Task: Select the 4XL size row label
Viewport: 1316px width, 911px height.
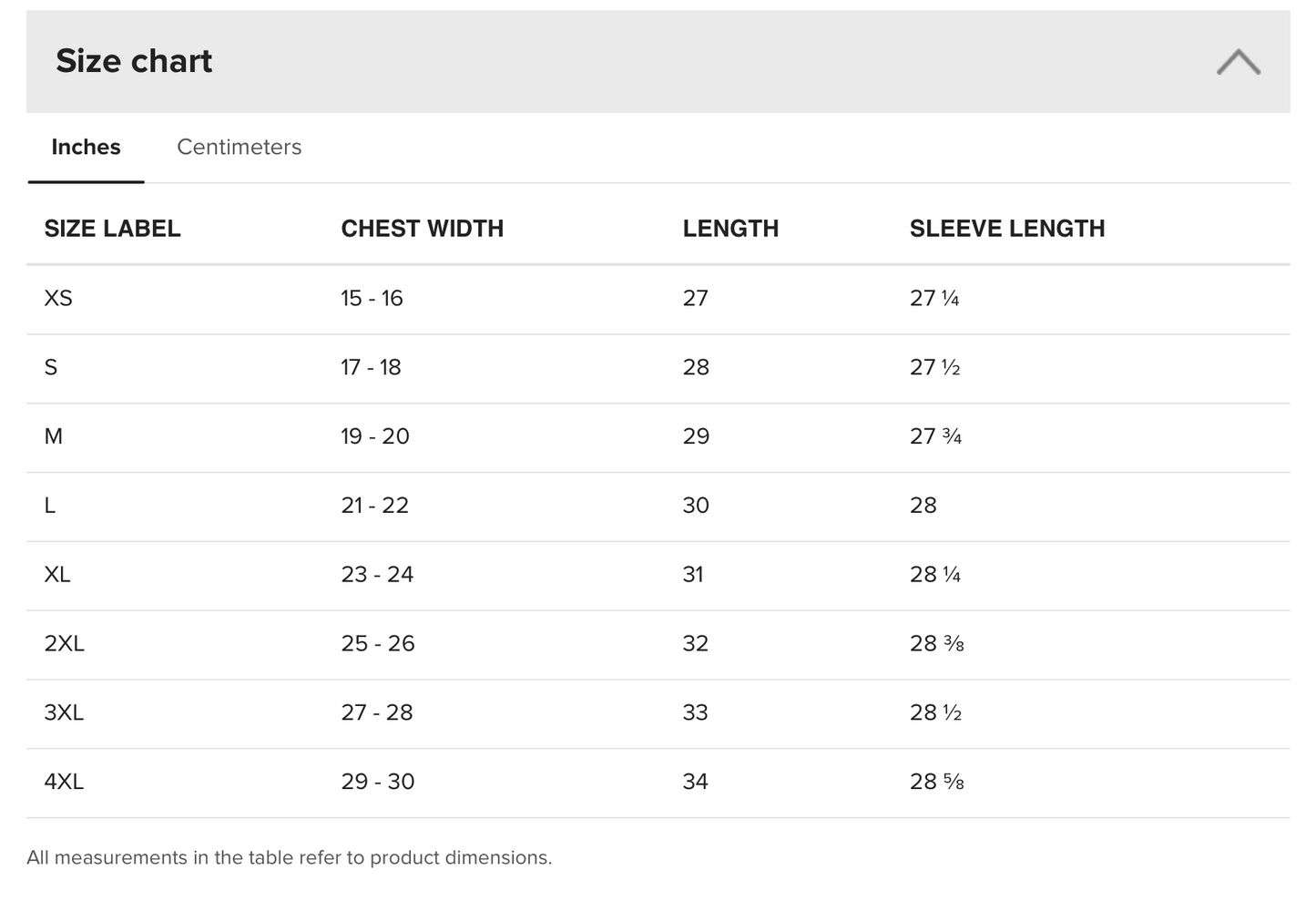Action: [x=64, y=782]
